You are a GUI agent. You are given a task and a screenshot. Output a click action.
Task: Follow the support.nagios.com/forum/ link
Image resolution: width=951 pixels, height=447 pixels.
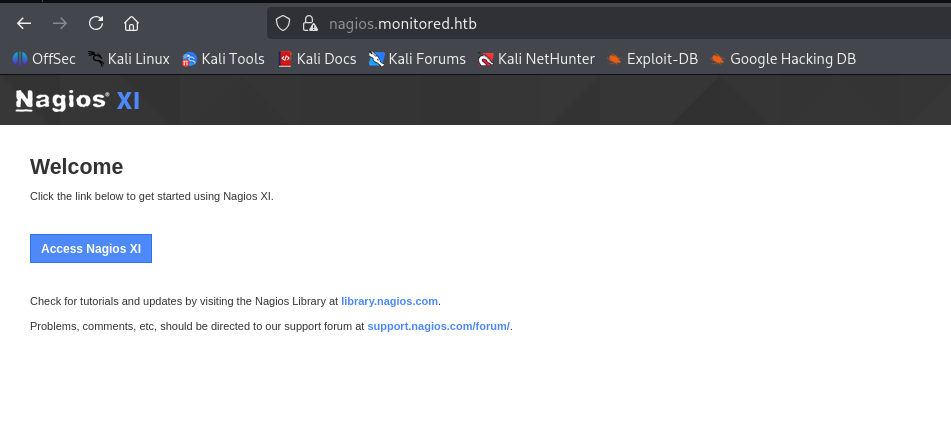(439, 326)
